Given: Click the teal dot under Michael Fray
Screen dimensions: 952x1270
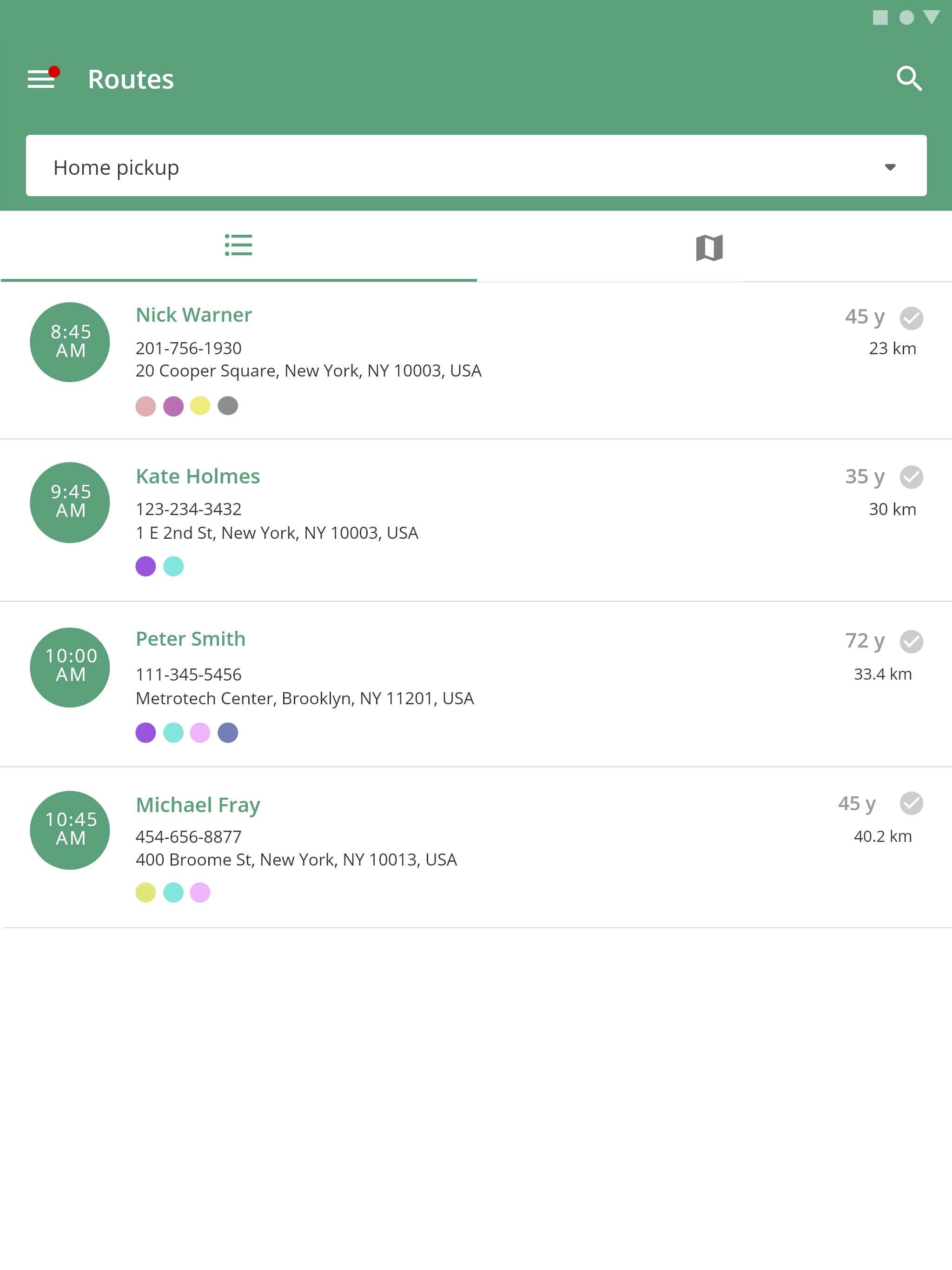Looking at the screenshot, I should pos(173,892).
